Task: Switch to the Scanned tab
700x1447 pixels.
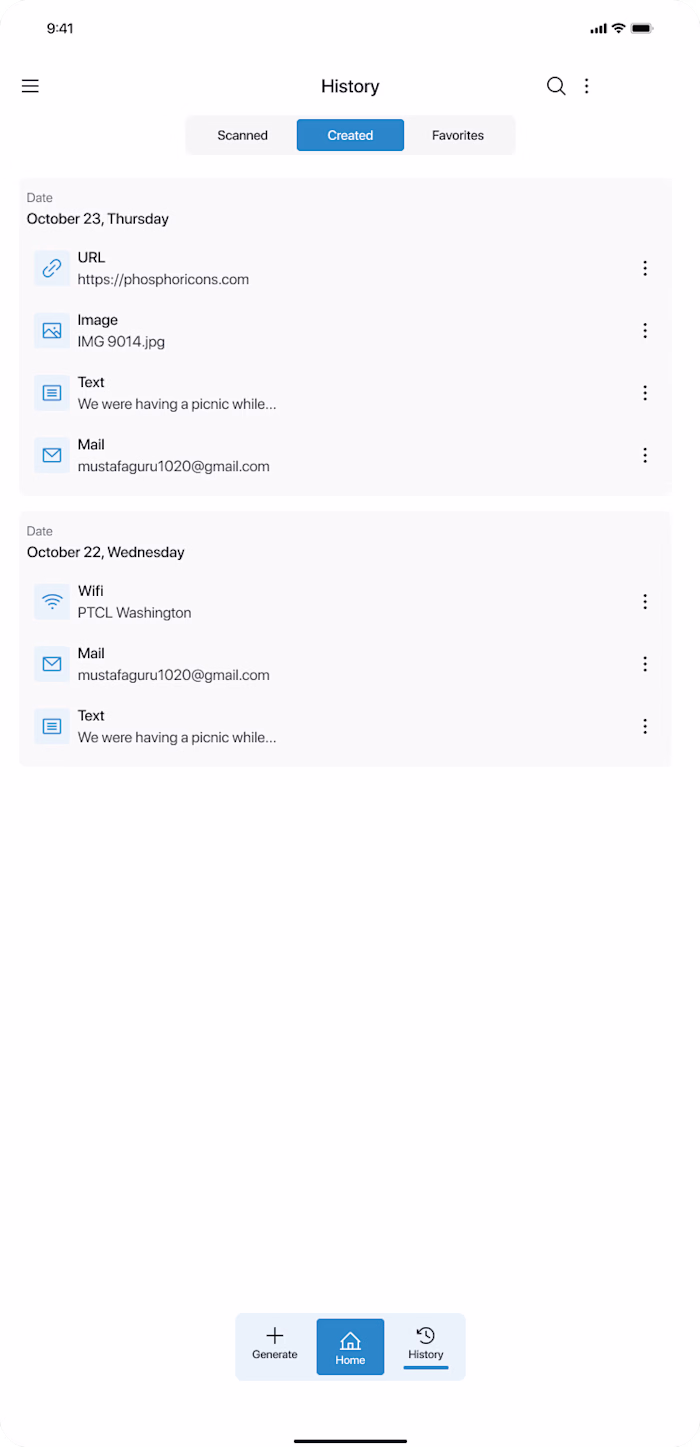Action: point(242,135)
